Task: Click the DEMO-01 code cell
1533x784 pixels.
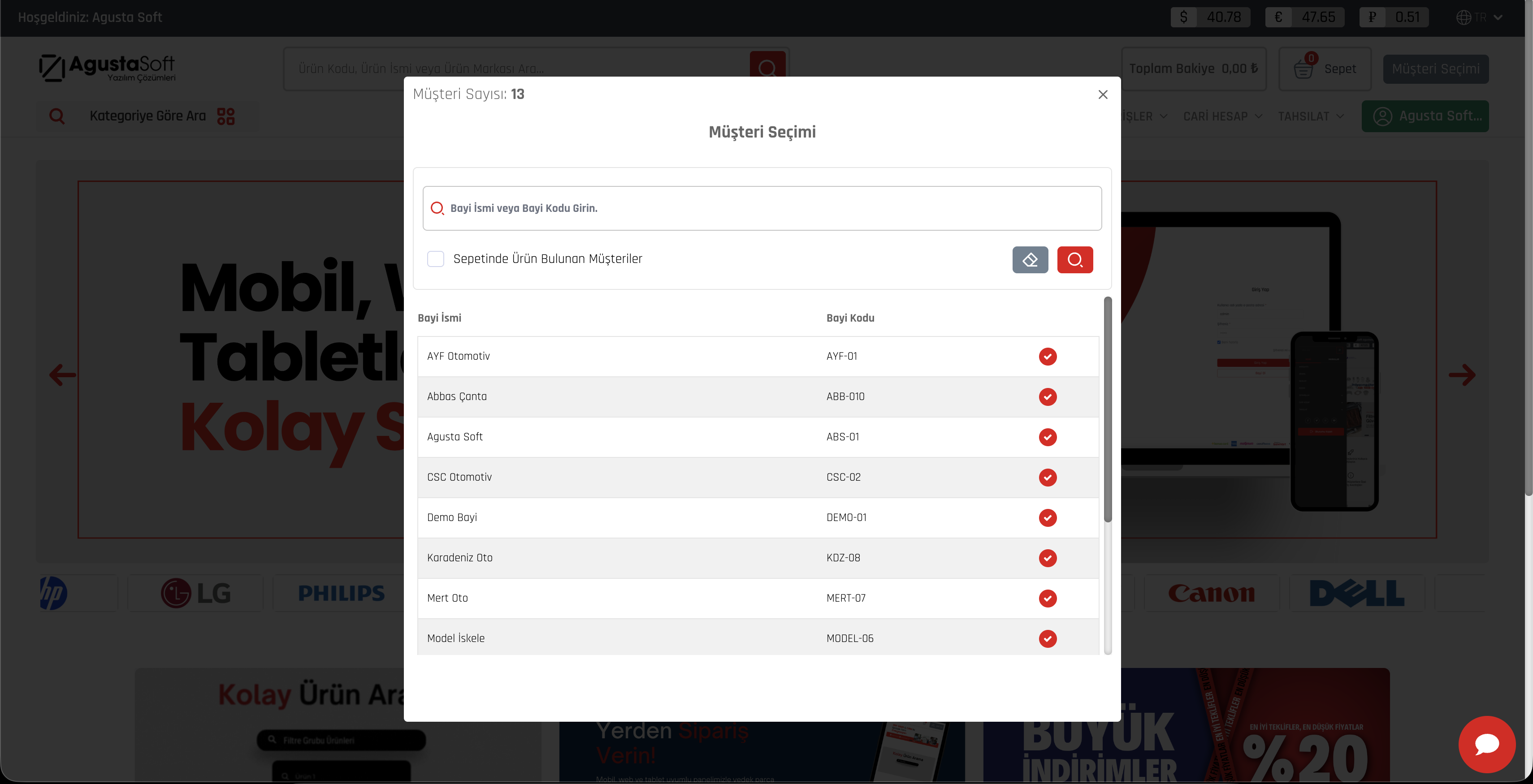Action: coord(846,517)
